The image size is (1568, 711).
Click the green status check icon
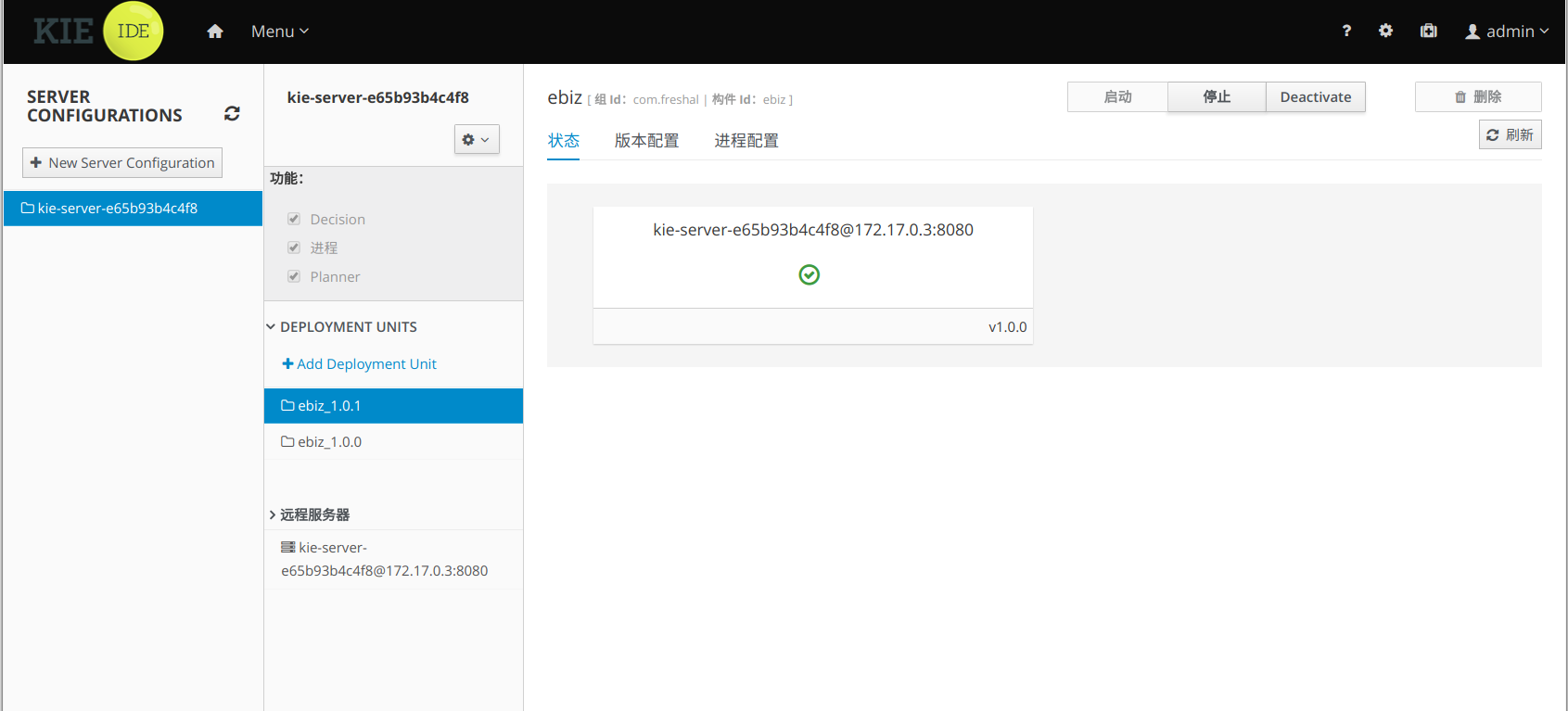[x=809, y=274]
